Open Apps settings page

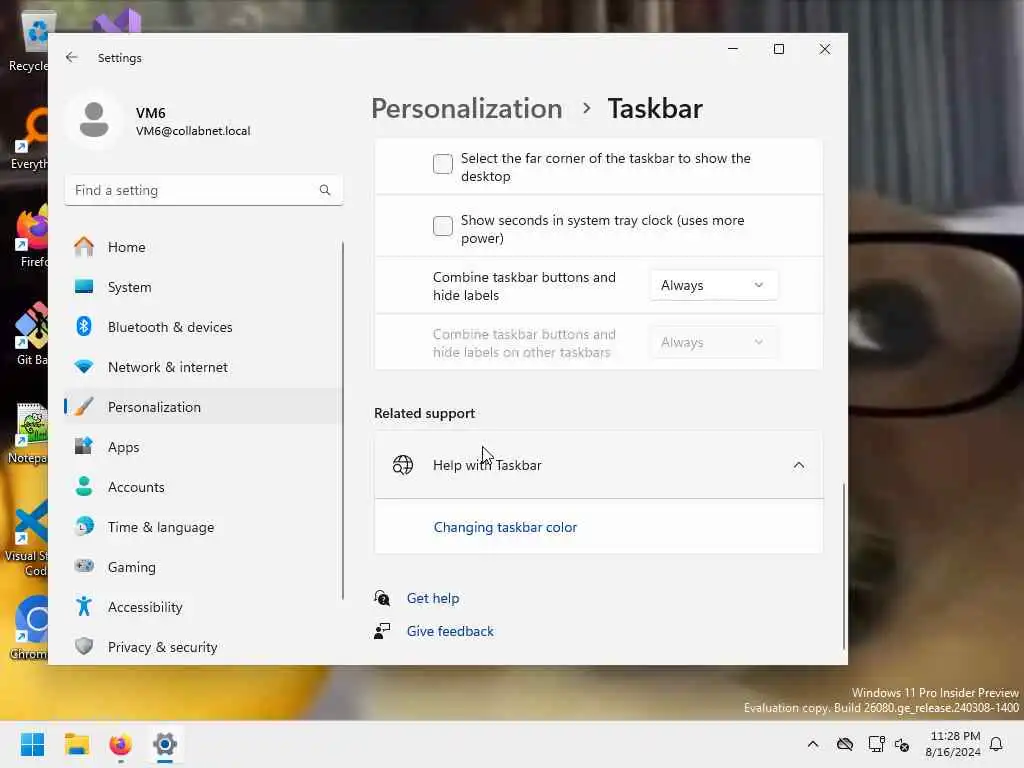[203, 447]
